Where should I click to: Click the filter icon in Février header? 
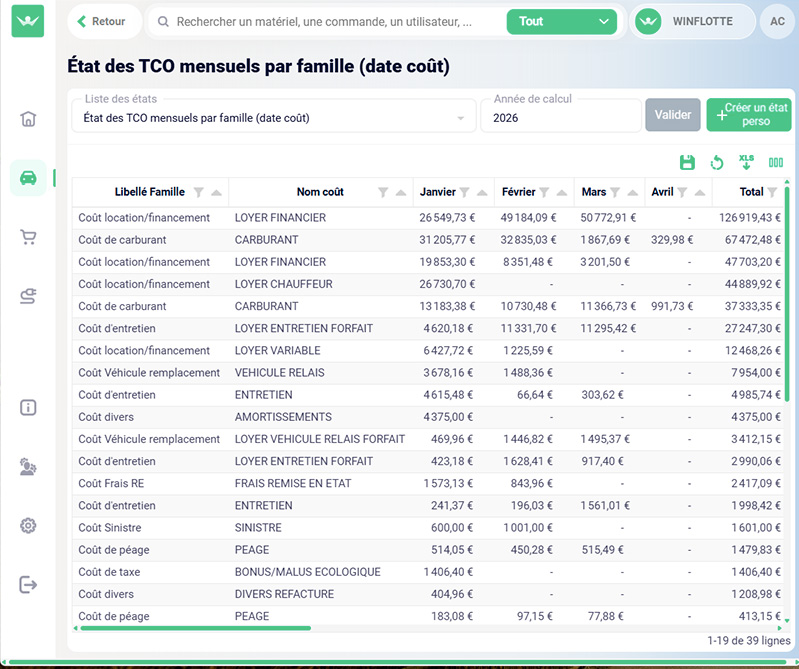coord(544,192)
